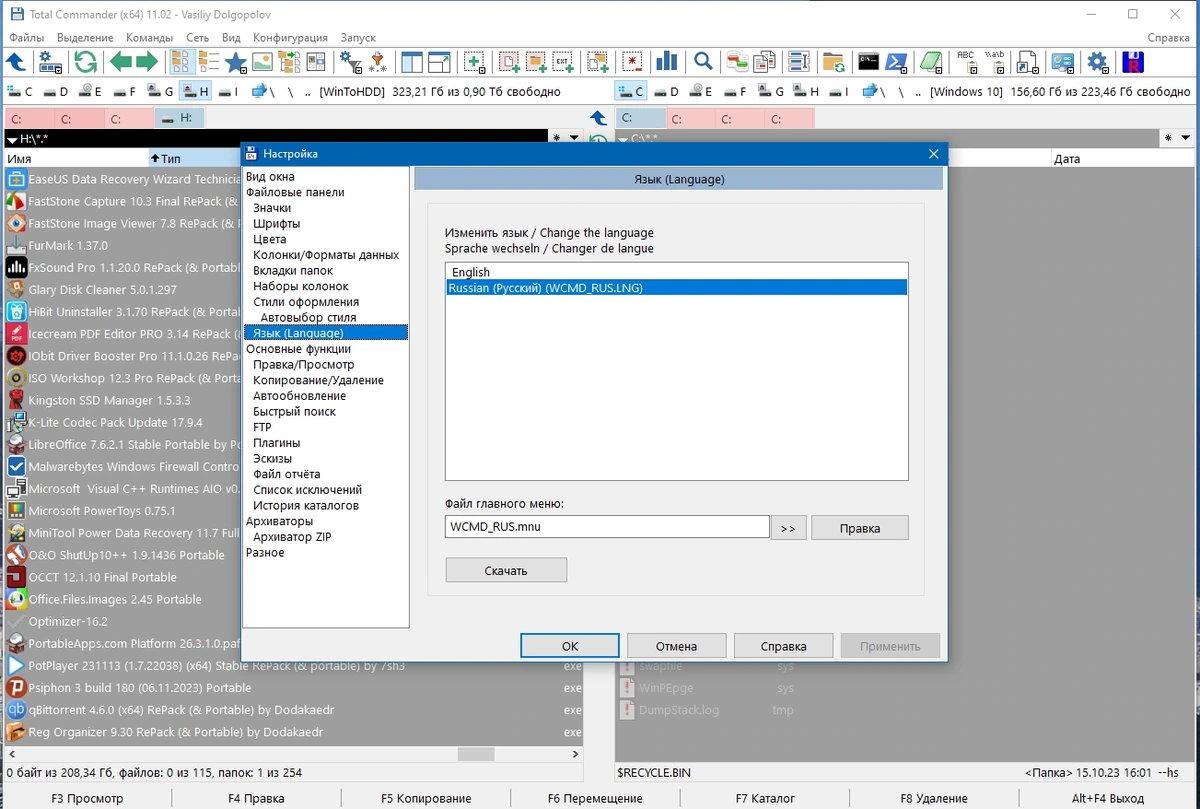
Task: Open Плагины settings page
Action: tap(277, 443)
